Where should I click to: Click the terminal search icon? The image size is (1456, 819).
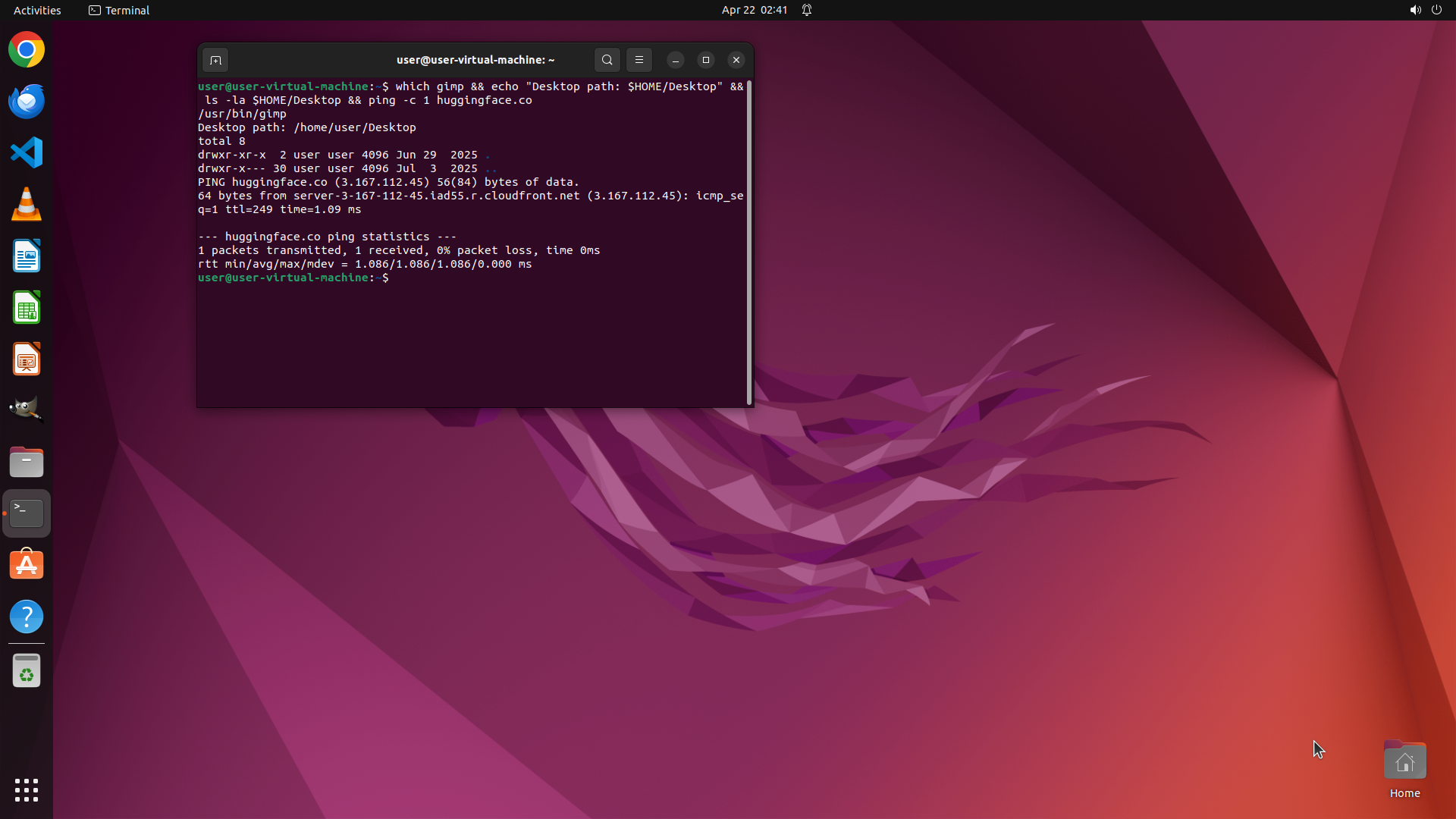coord(607,60)
